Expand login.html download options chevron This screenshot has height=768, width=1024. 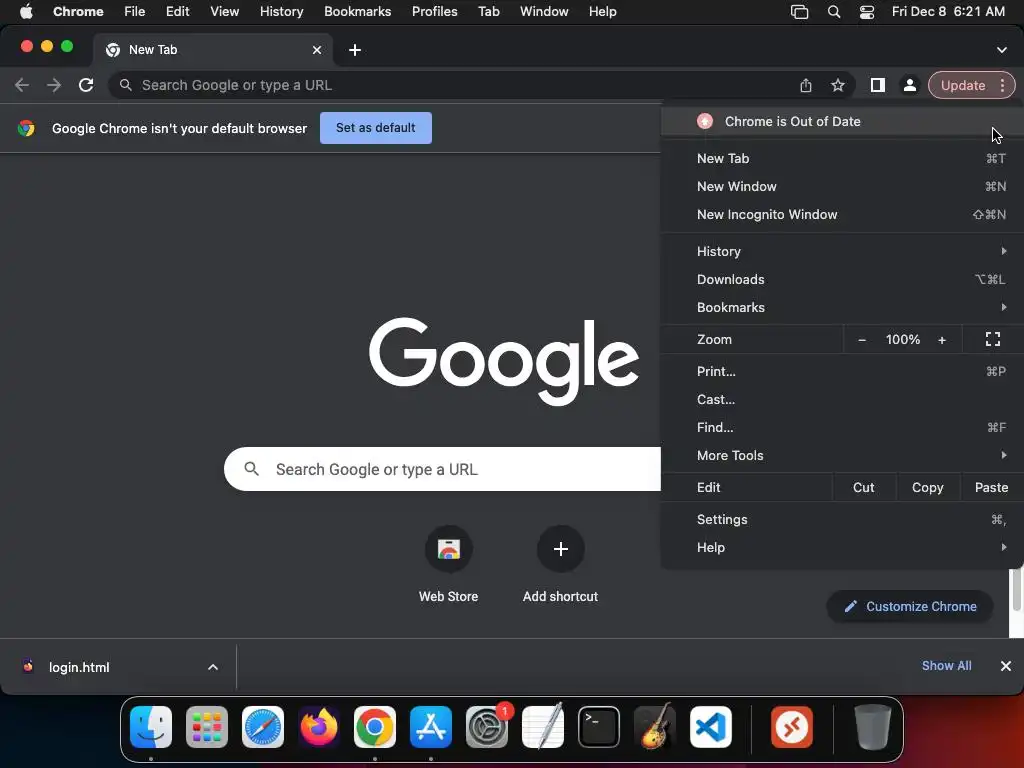(213, 667)
